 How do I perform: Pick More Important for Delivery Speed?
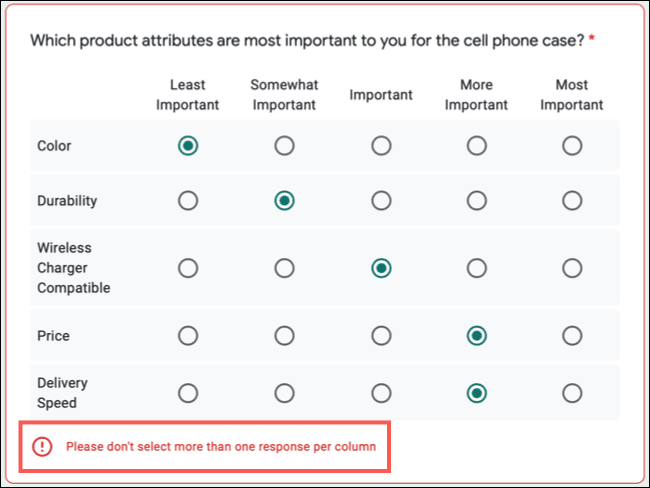click(477, 393)
